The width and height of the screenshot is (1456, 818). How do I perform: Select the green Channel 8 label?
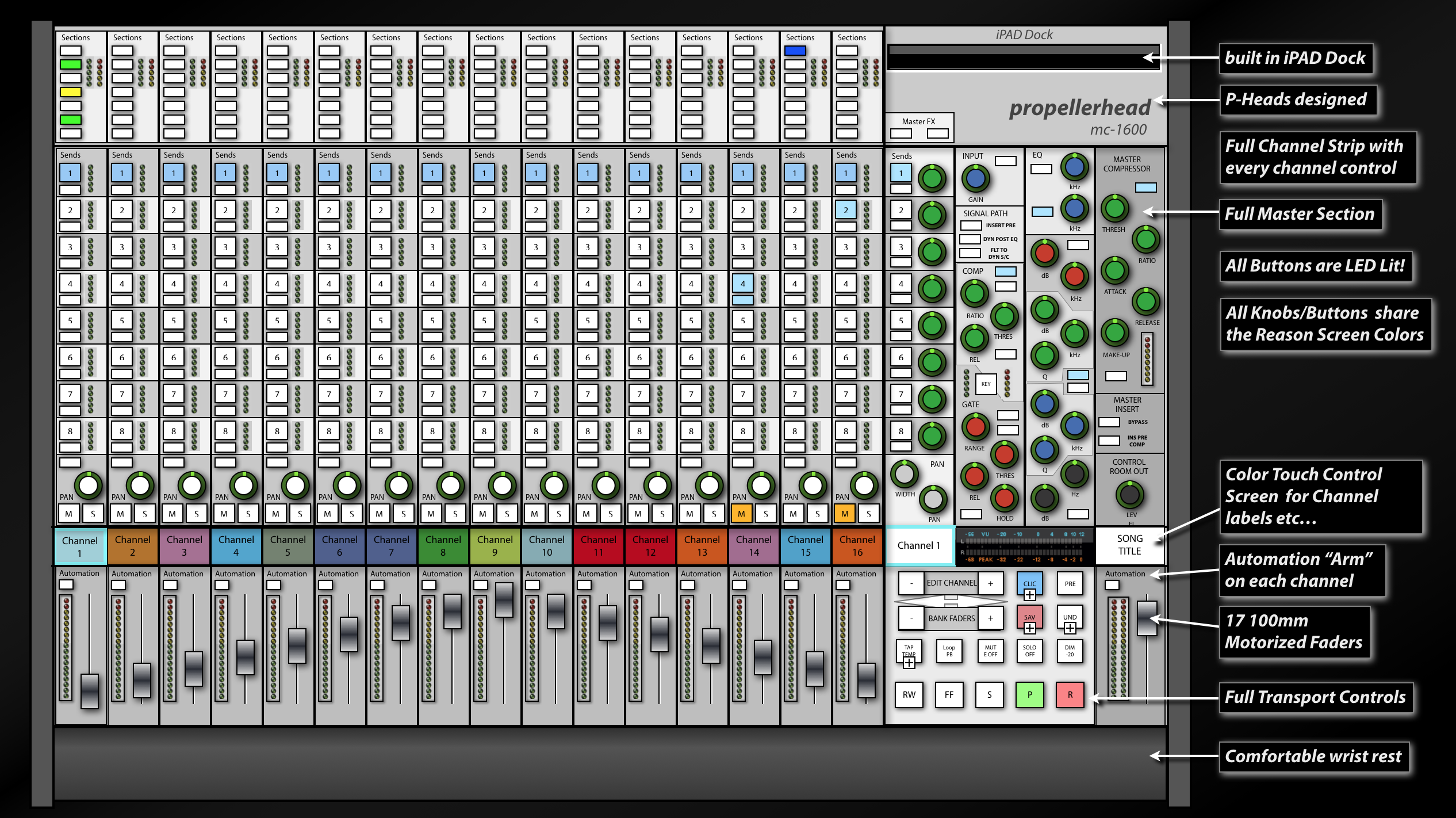(x=443, y=546)
